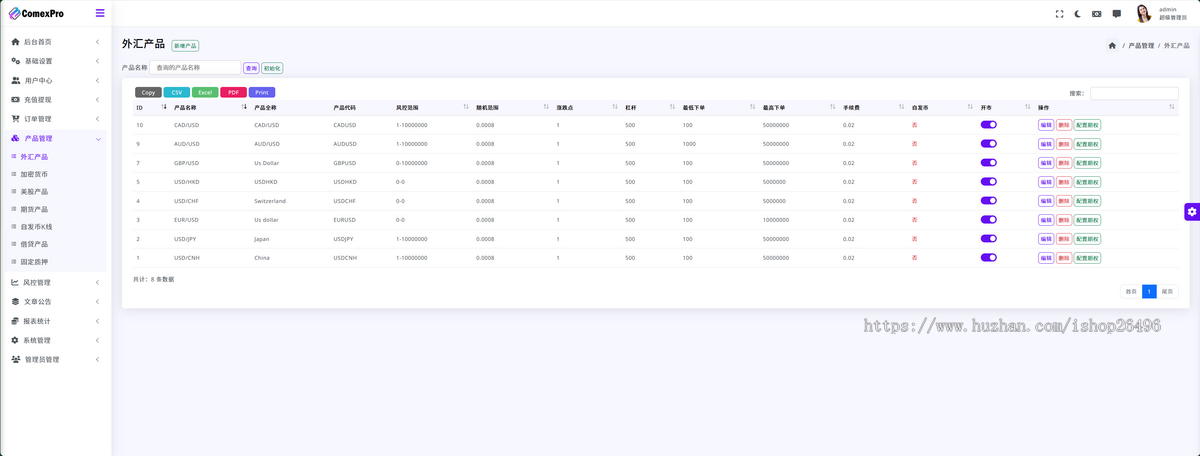Open the chat messages icon in header

point(1116,14)
